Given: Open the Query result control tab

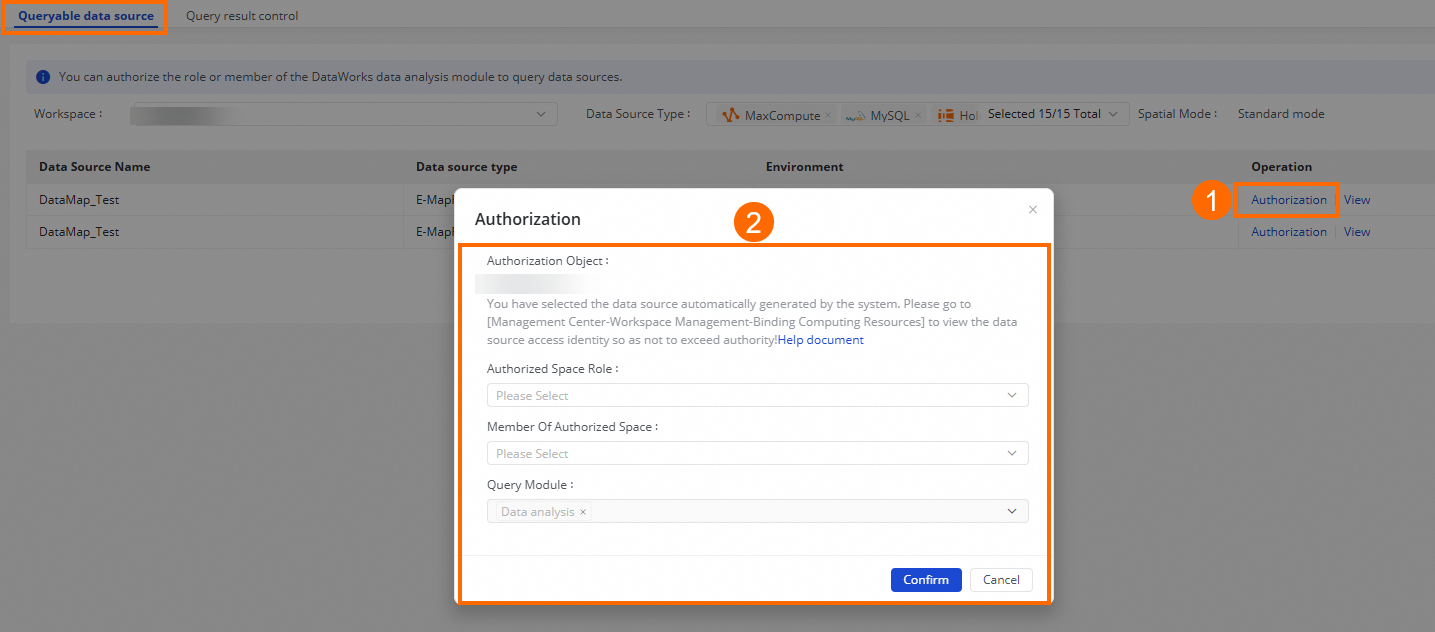Looking at the screenshot, I should (x=242, y=16).
